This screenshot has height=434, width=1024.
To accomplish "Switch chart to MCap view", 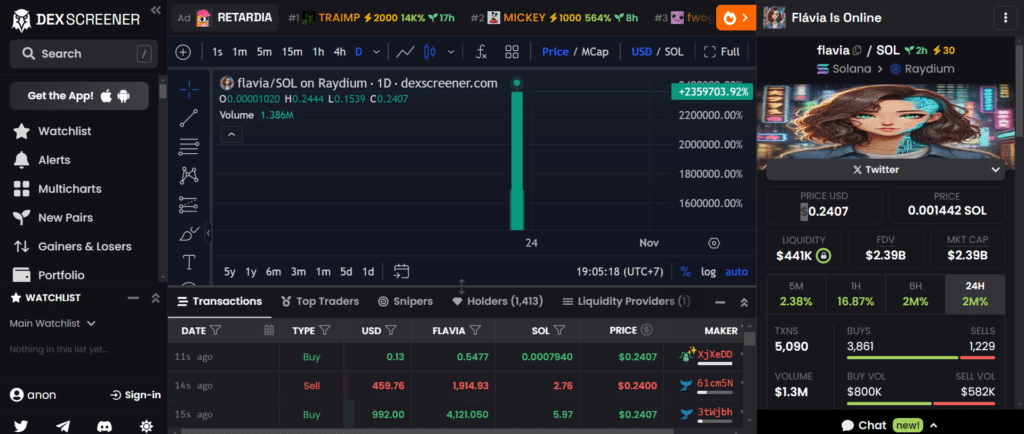I will tap(596, 52).
